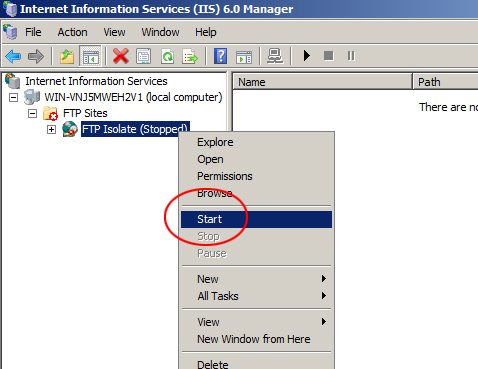Click the Forward arrow toolbar icon
478x369 pixels.
(x=36, y=56)
